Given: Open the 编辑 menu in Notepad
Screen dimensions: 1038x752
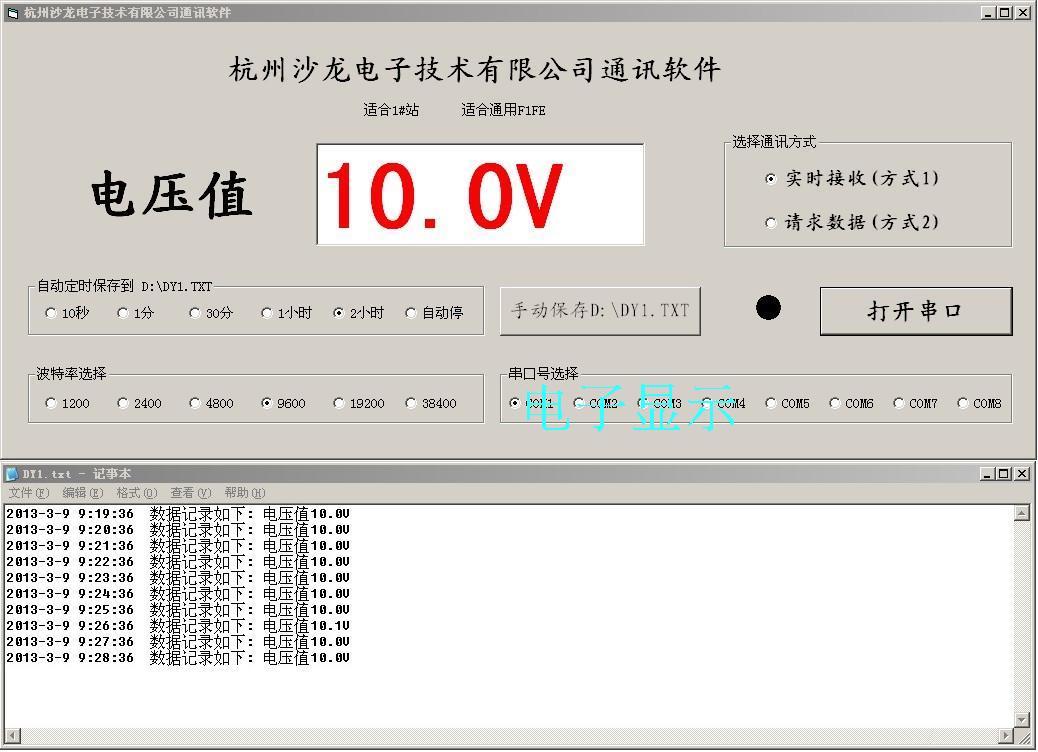Looking at the screenshot, I should pyautogui.click(x=81, y=493).
